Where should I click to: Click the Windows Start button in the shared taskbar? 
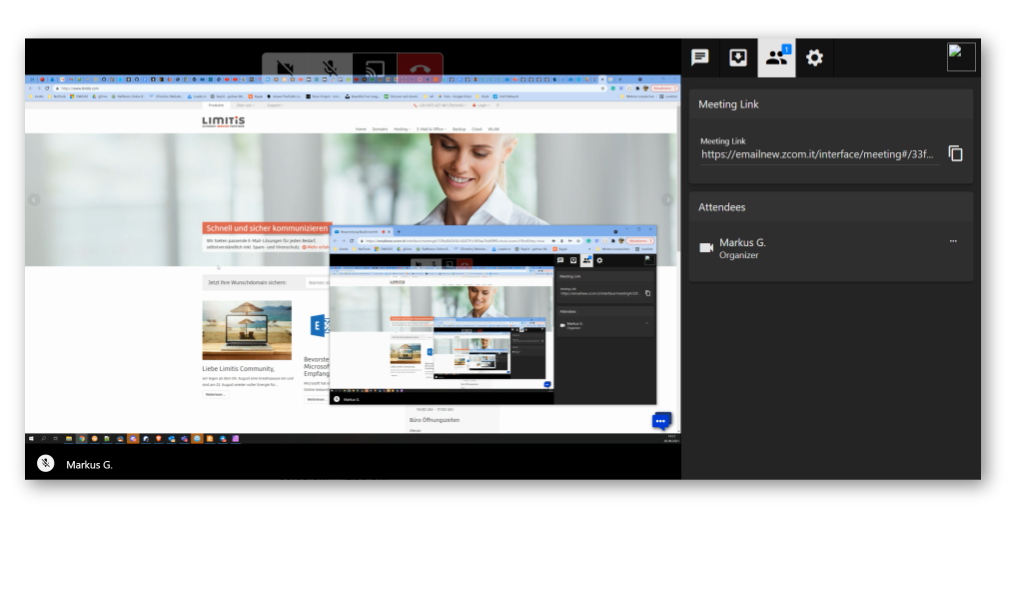click(31, 439)
